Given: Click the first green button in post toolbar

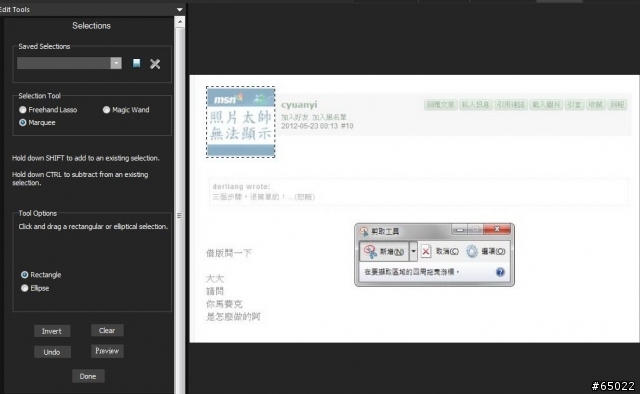Looking at the screenshot, I should [440, 105].
